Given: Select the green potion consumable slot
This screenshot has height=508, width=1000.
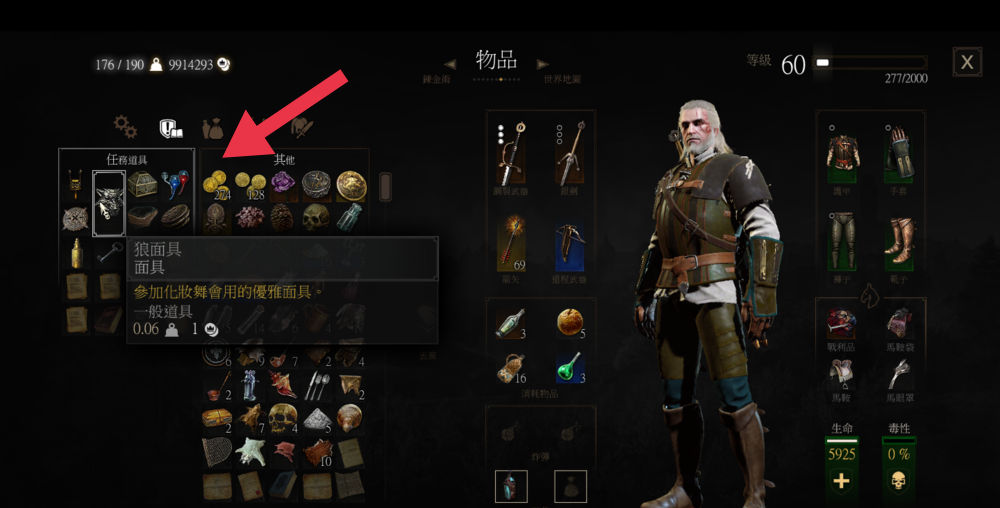Looking at the screenshot, I should click(570, 368).
